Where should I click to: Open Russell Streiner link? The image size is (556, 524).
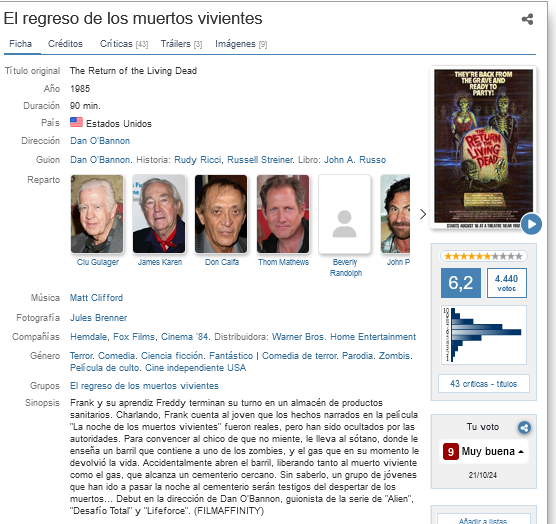coord(260,160)
